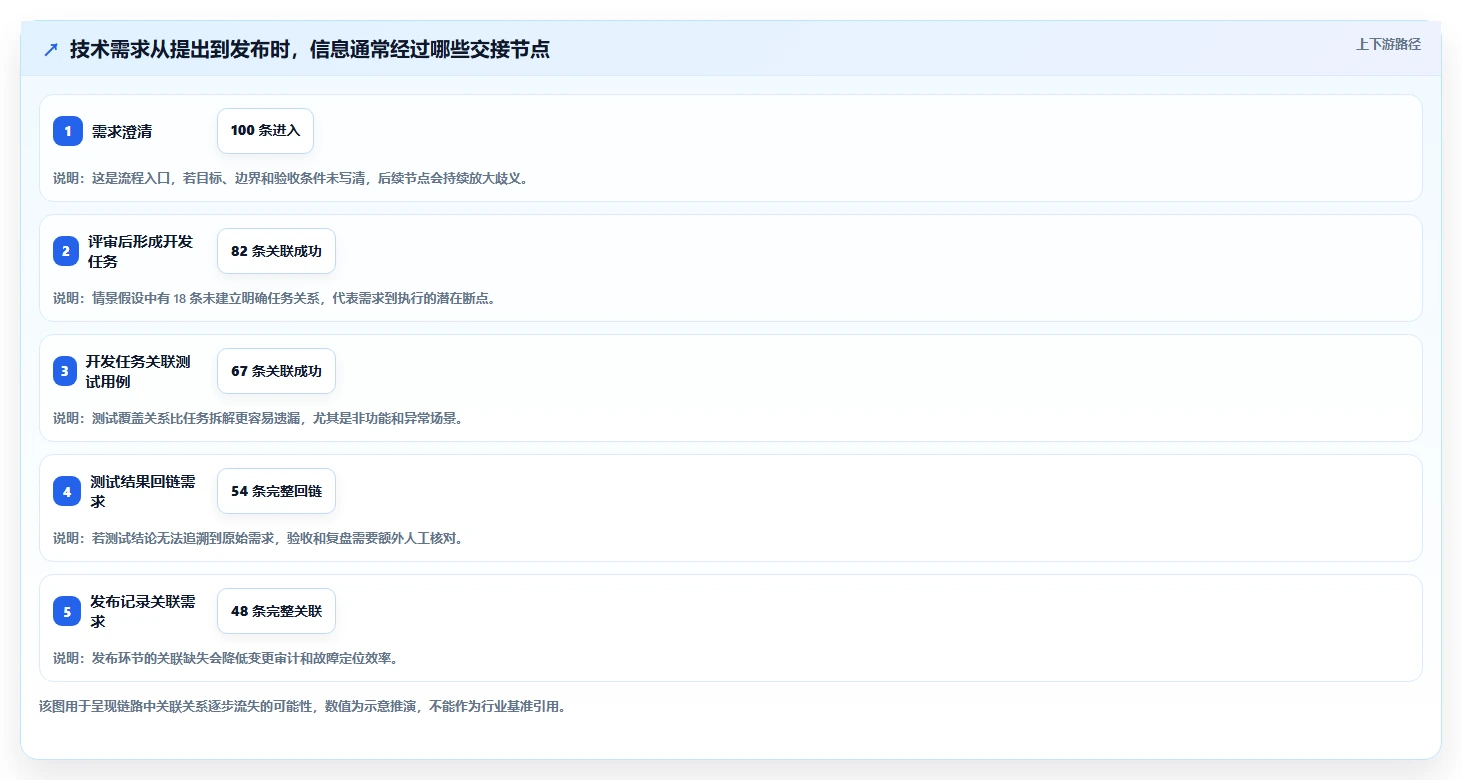
Task: Click the arrow icon beside the title
Action: [x=51, y=49]
